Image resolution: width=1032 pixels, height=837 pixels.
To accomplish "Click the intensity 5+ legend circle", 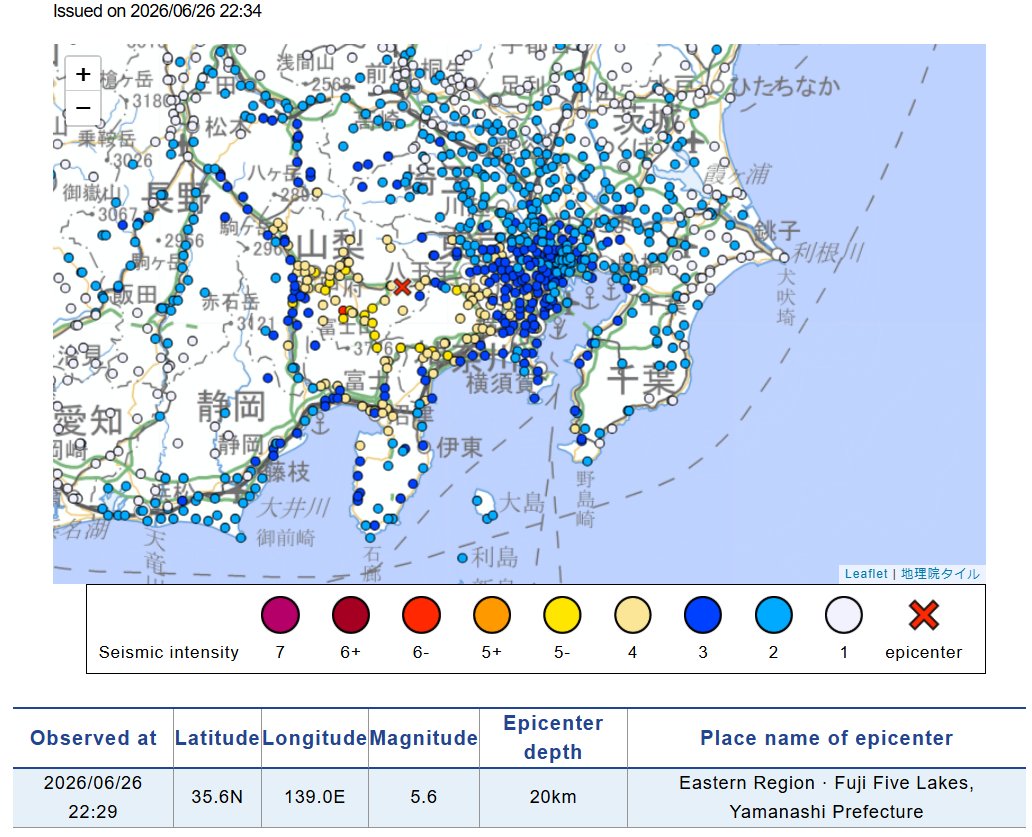I will click(492, 615).
